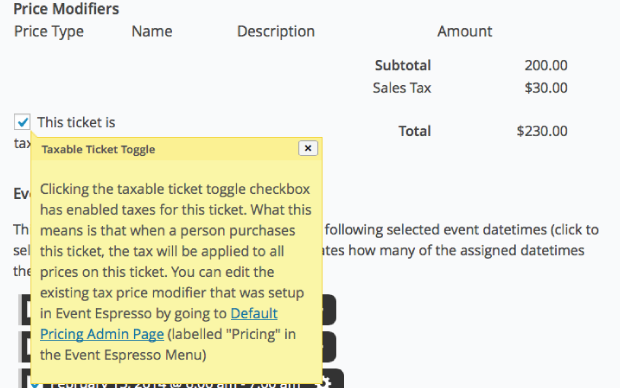Uncheck the 'This ticket is taxable' checkbox

(22, 122)
